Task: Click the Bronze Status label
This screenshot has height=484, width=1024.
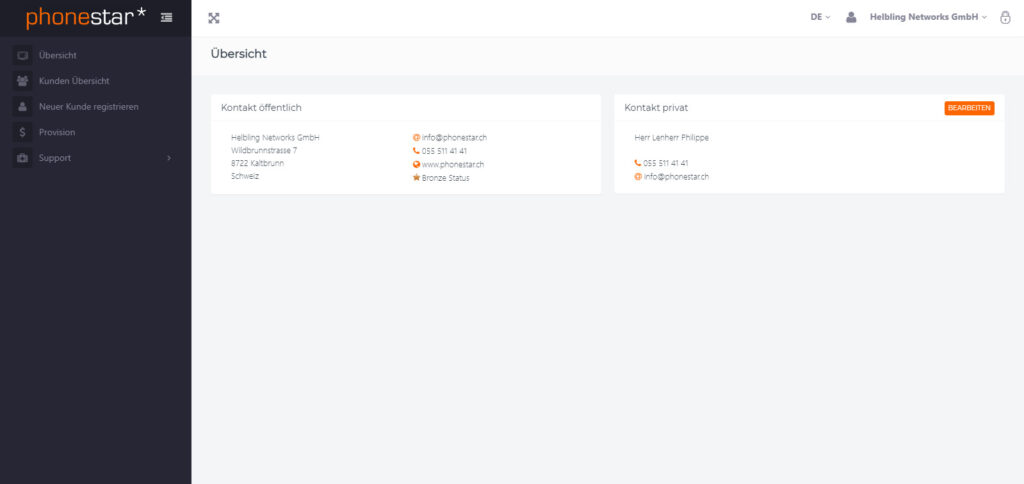Action: coord(445,178)
